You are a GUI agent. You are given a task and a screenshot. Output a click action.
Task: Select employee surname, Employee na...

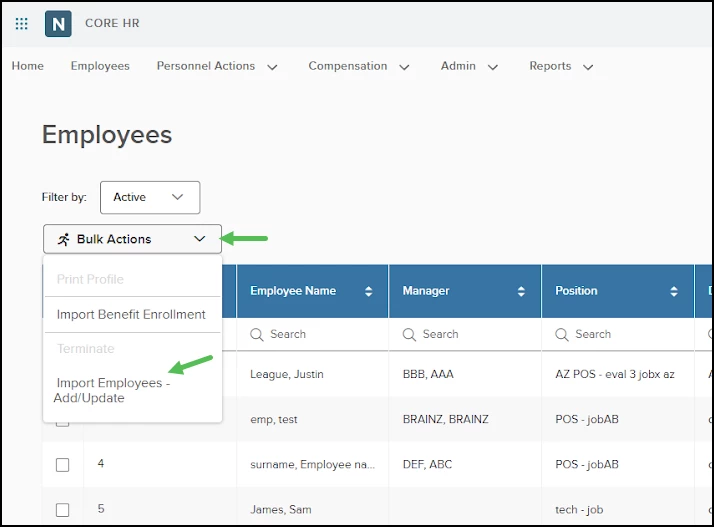(312, 465)
